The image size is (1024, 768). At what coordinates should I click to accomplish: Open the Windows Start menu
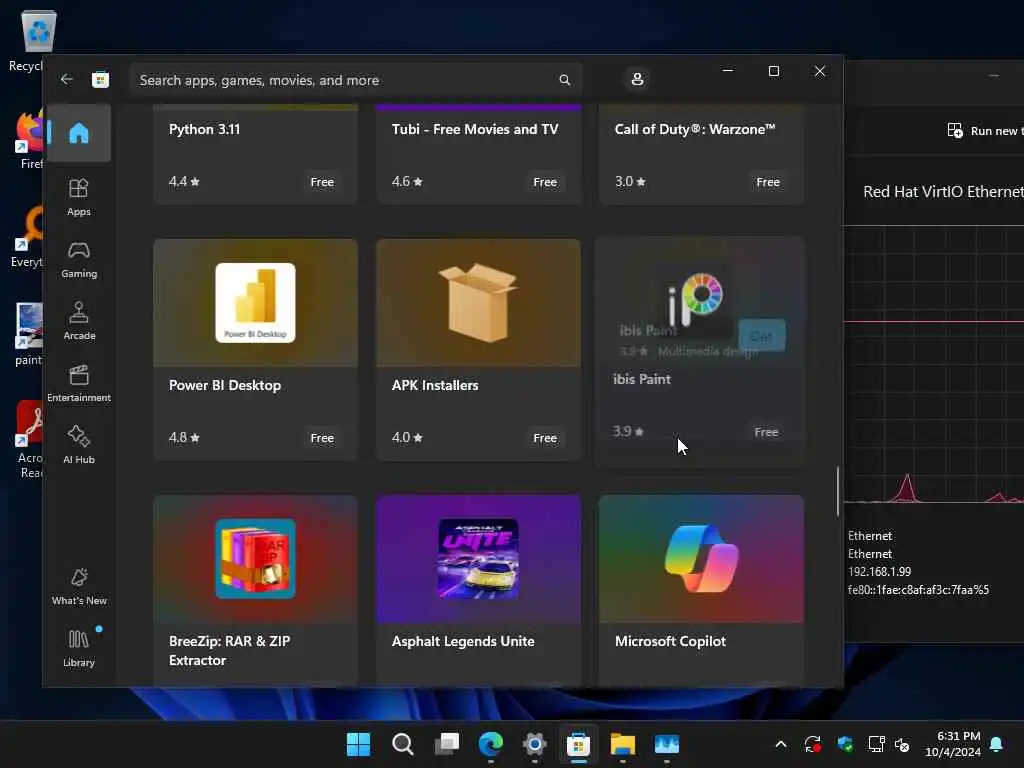tap(358, 744)
